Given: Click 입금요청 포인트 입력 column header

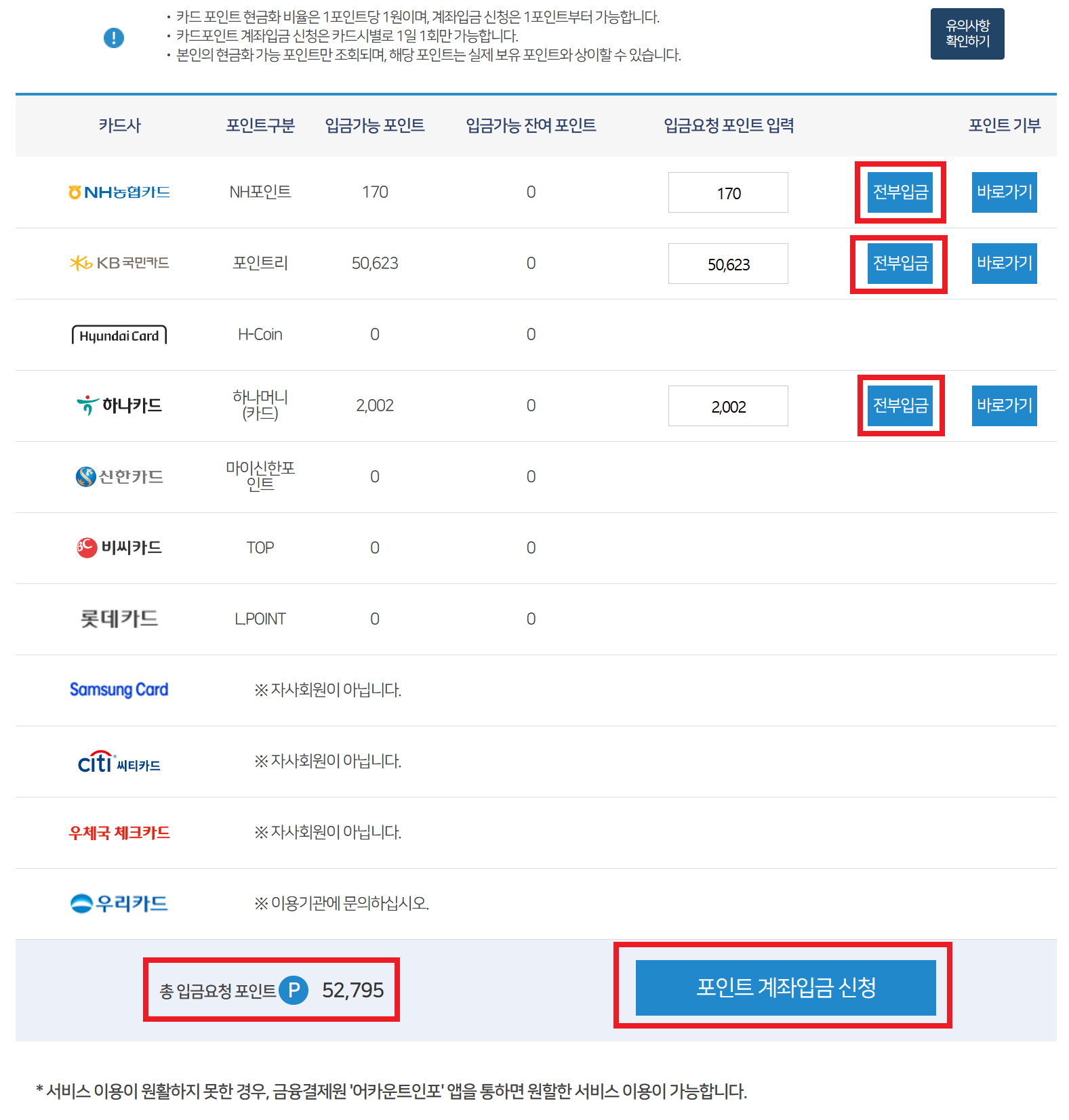Looking at the screenshot, I should click(x=729, y=125).
